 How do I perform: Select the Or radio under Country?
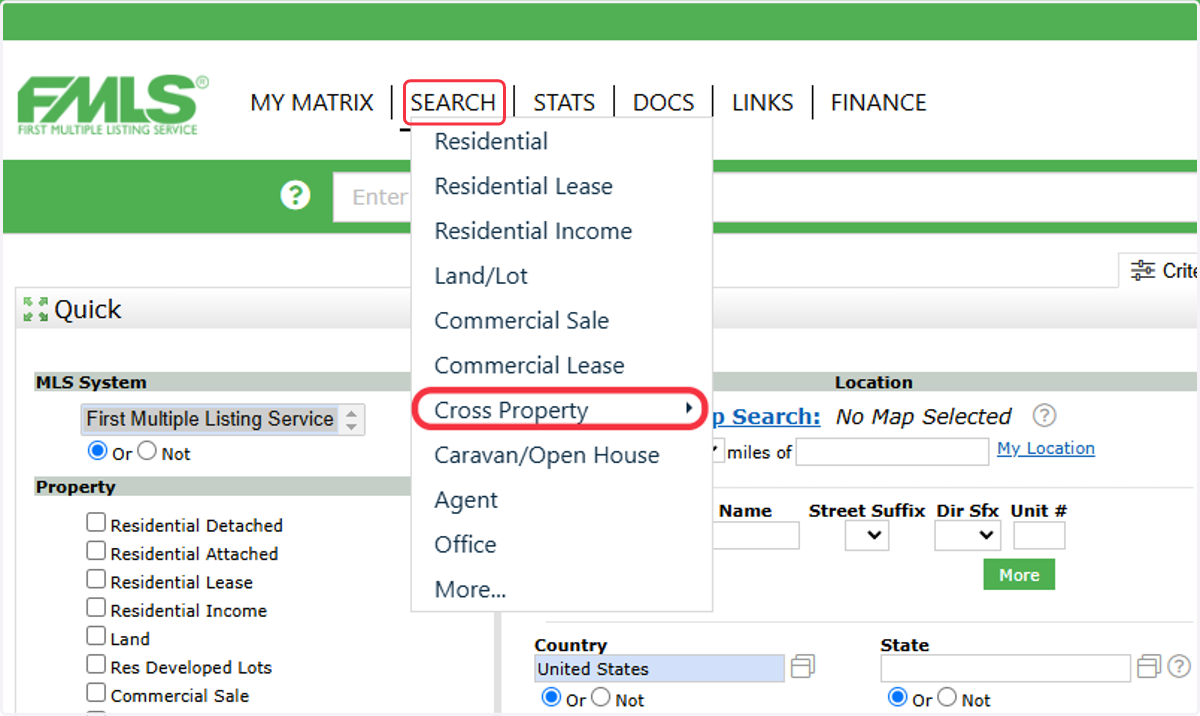pos(551,698)
